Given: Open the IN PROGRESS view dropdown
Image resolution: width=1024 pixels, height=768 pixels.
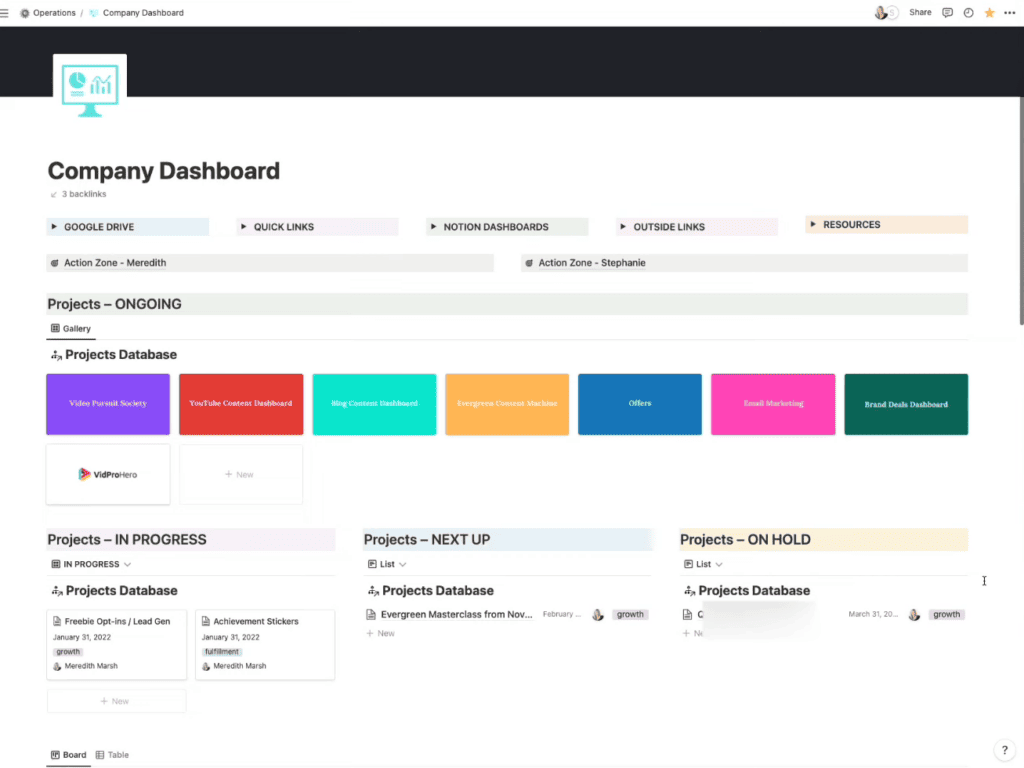Looking at the screenshot, I should 91,564.
